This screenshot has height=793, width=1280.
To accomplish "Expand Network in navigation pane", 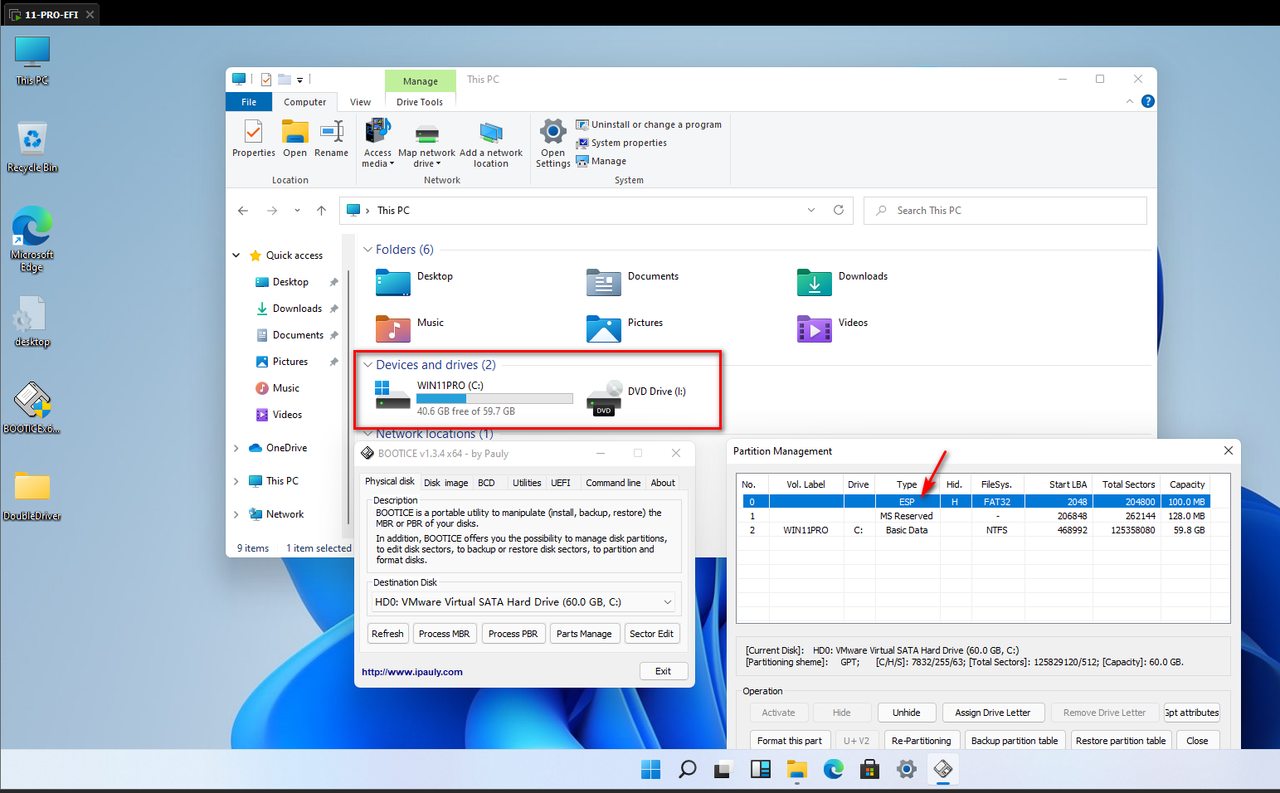I will click(x=237, y=514).
